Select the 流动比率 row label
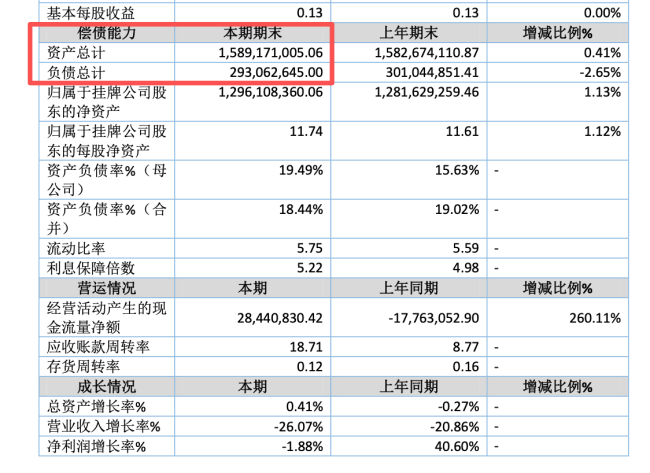Screen dimensions: 650x473 [x=76, y=248]
